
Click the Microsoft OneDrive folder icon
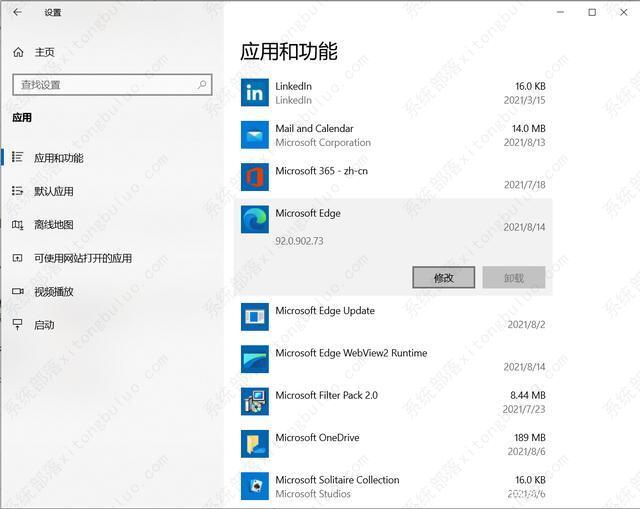(255, 444)
